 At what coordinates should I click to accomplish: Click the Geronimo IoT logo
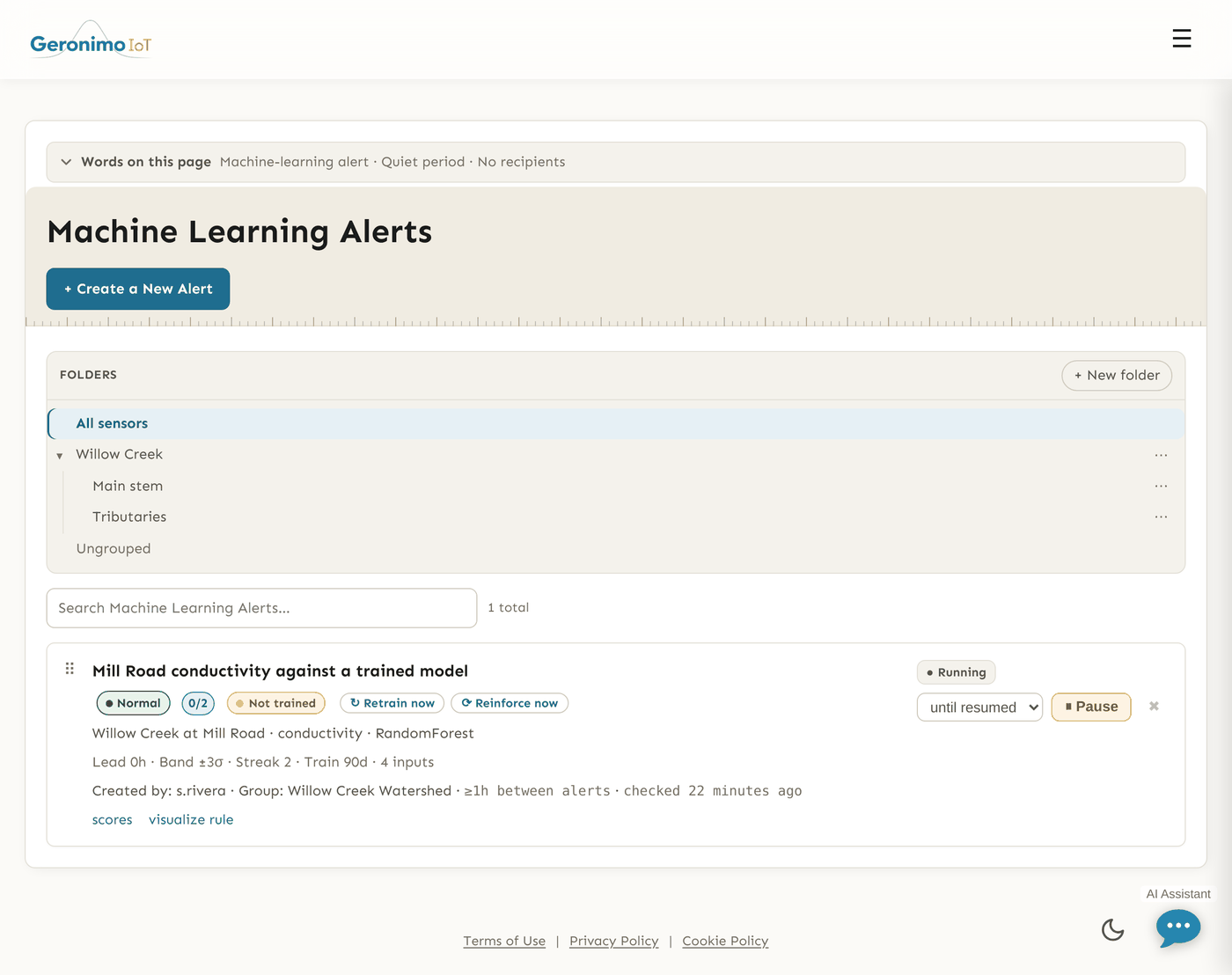(91, 40)
